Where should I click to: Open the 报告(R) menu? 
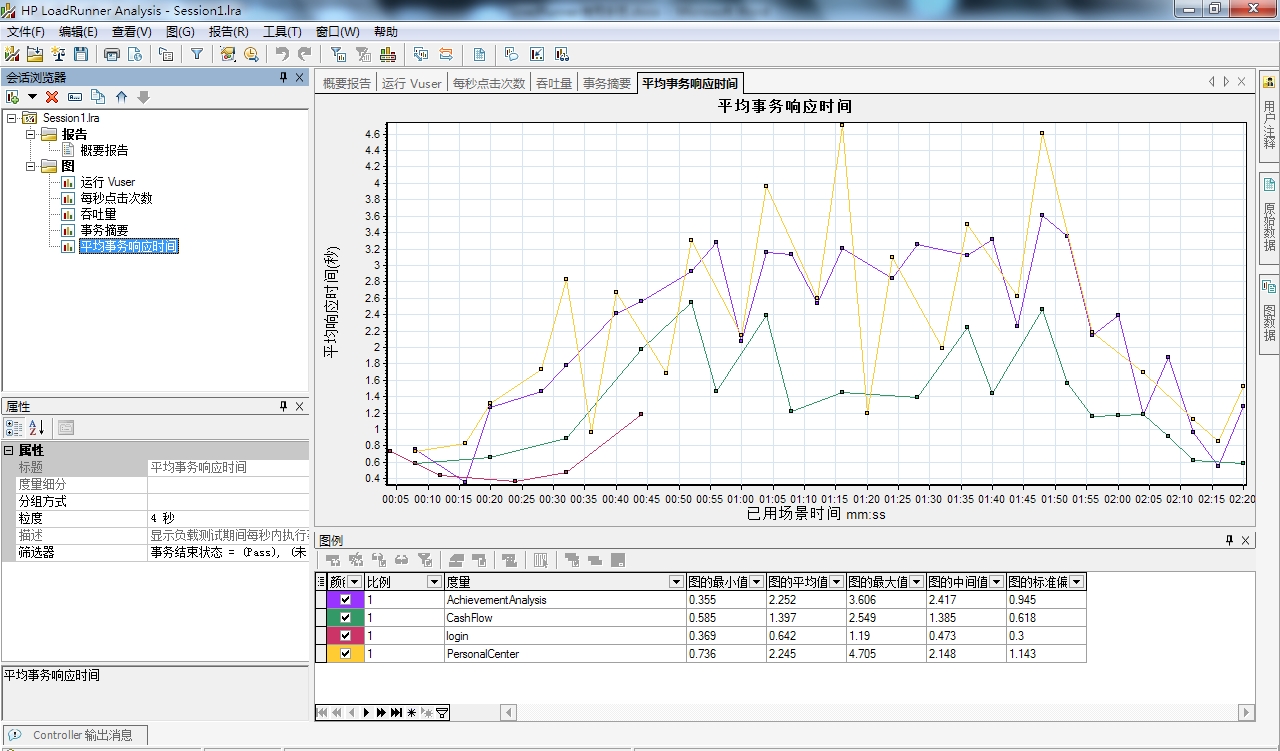(229, 32)
